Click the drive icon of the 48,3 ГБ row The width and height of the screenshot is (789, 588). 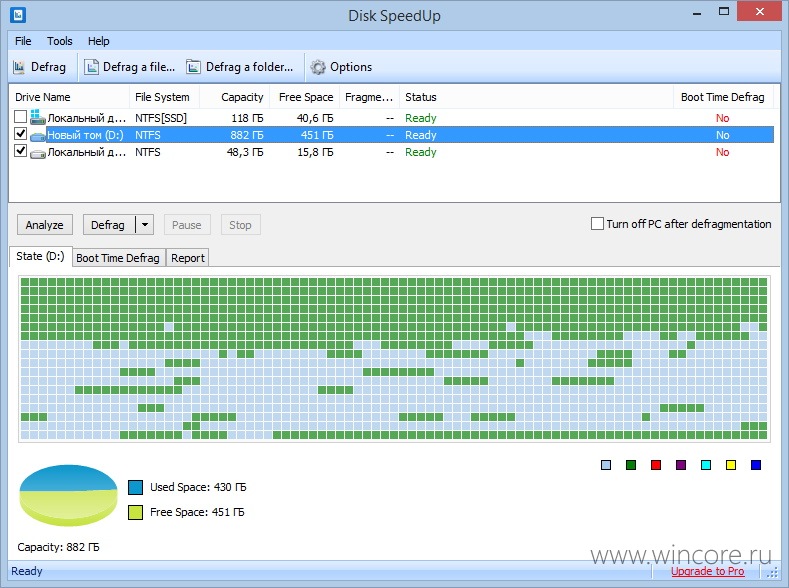37,153
